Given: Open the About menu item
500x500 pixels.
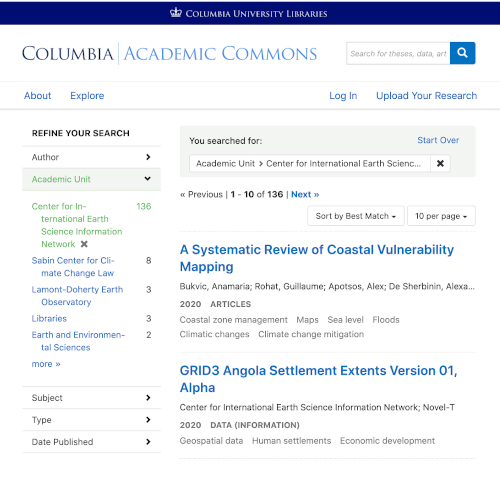Looking at the screenshot, I should click(38, 96).
